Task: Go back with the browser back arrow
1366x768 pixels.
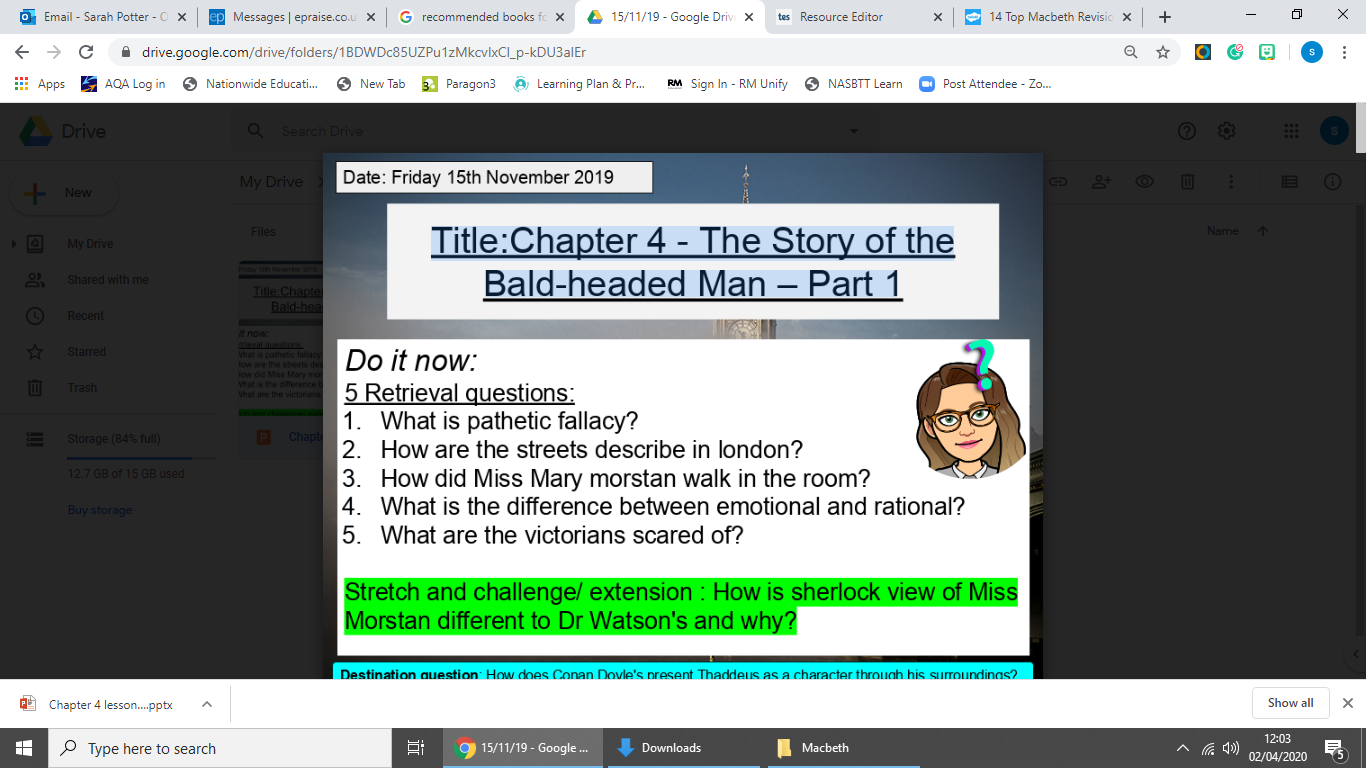Action: 22,52
